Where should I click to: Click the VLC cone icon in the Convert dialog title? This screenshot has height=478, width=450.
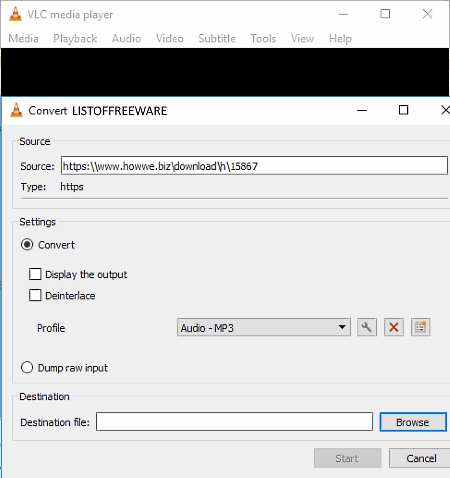(x=16, y=110)
